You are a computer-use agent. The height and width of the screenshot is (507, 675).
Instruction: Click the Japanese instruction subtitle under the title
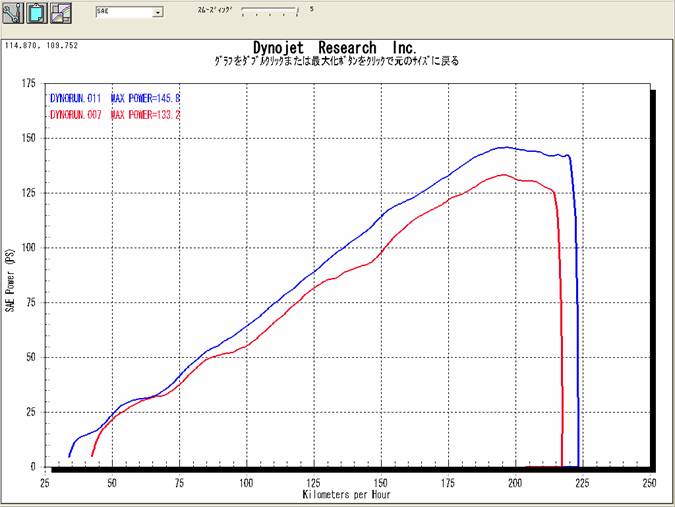337,61
